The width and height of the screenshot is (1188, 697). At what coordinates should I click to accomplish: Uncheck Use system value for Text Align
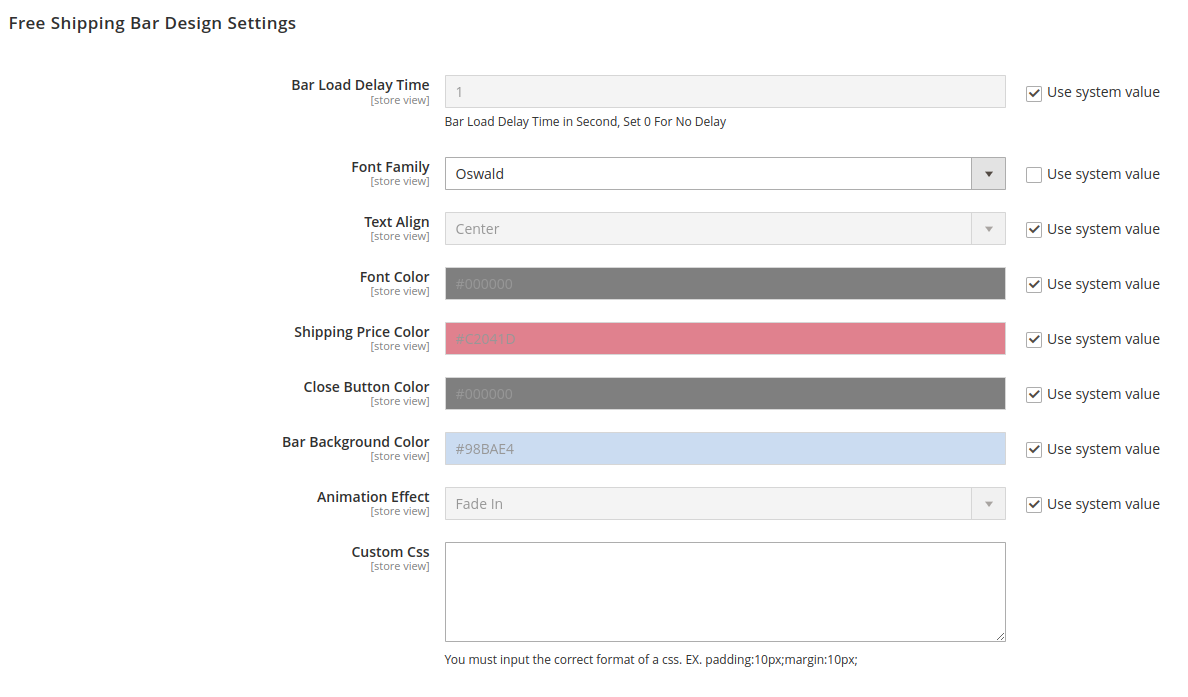tap(1034, 230)
